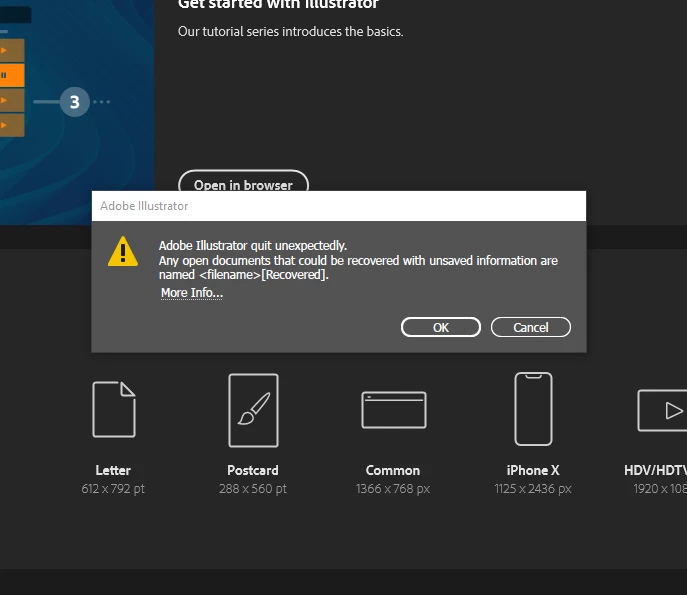The height and width of the screenshot is (595, 687).
Task: Choose the Common web preset icon
Action: coord(393,410)
